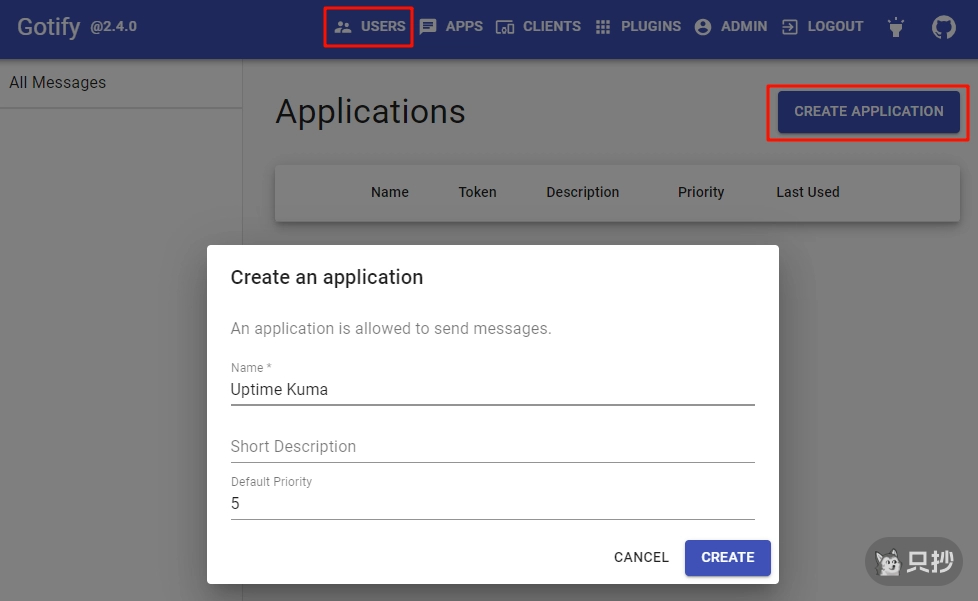Click the Users people icon
978x601 pixels.
click(343, 27)
